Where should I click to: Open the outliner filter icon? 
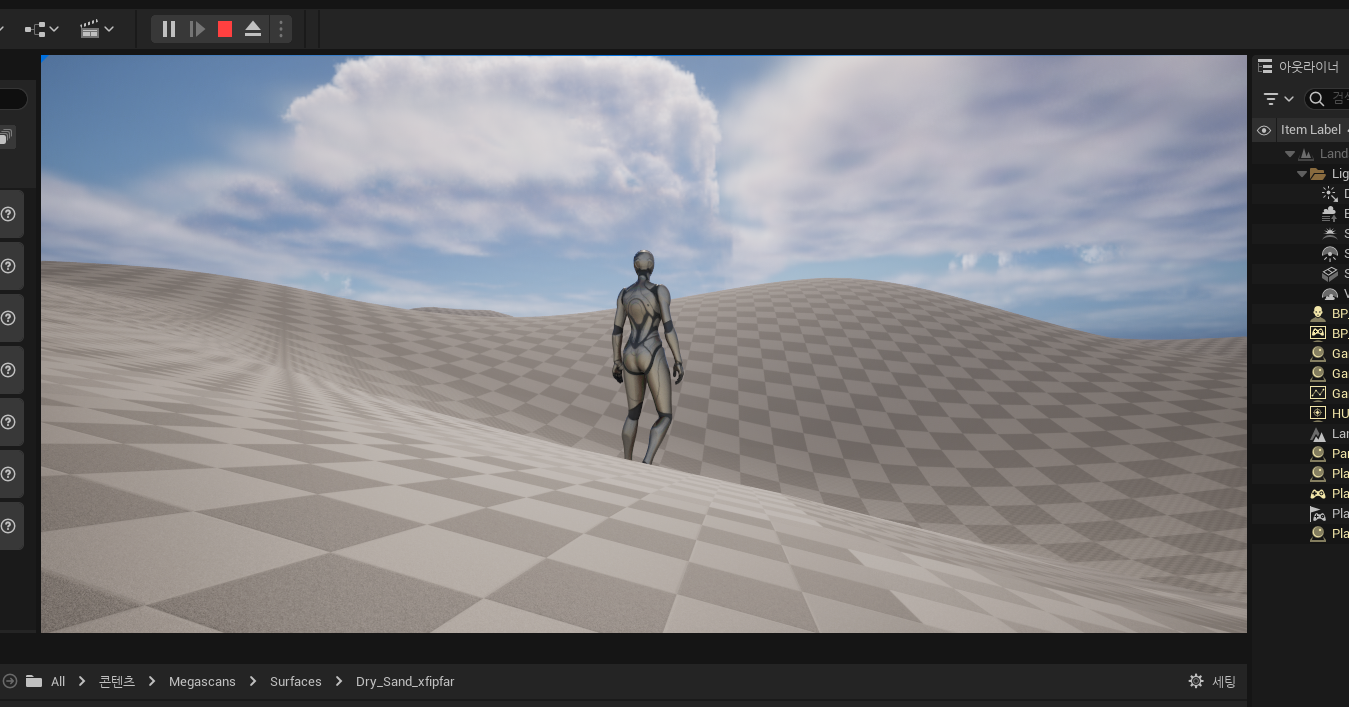[1270, 98]
